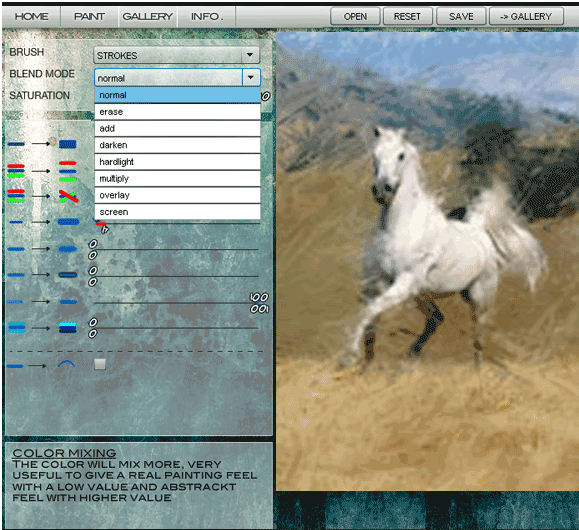Viewport: 579px width, 530px height.
Task: Choose erase from the blend mode list
Action: click(x=177, y=112)
